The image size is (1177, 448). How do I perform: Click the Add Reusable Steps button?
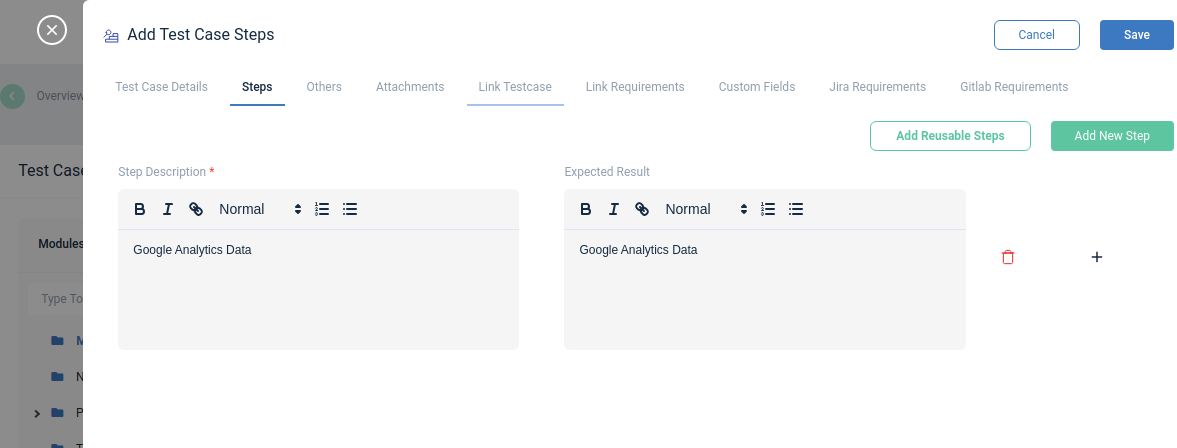click(x=950, y=136)
